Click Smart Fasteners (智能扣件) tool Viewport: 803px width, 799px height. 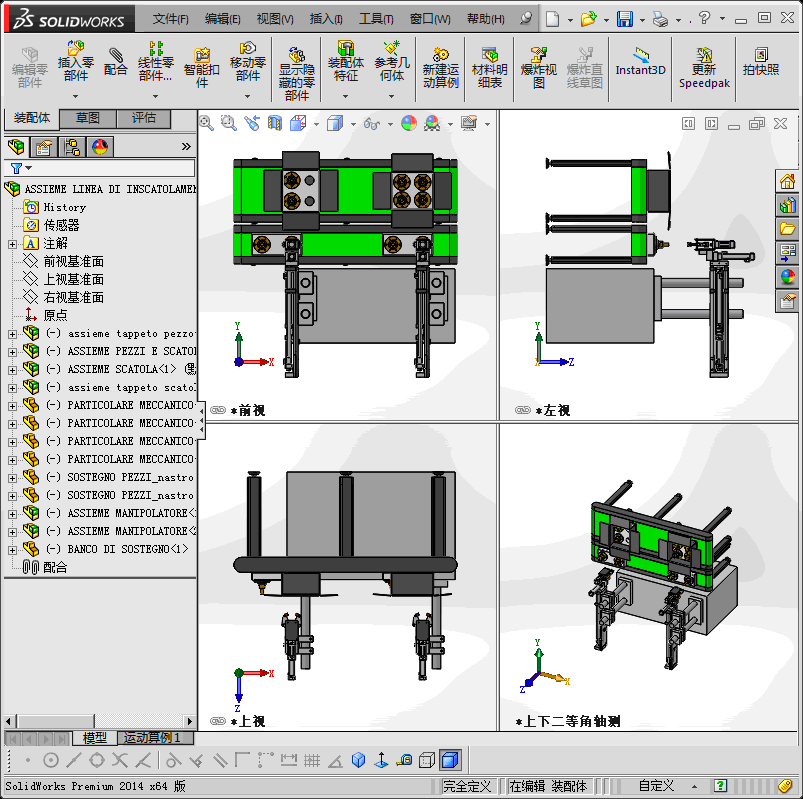[202, 68]
